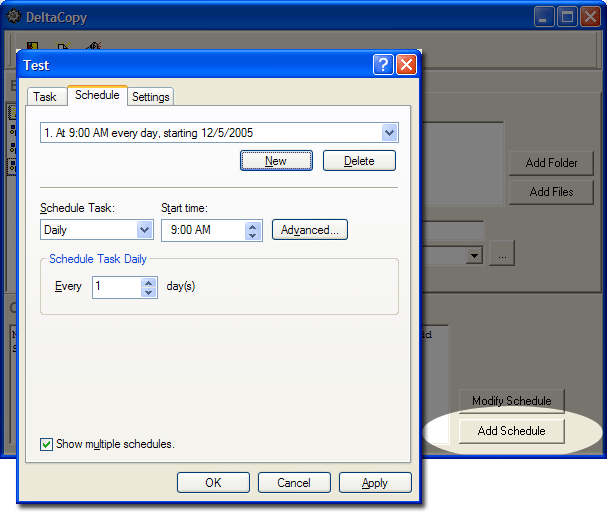Switch to the Task tab

pyautogui.click(x=45, y=96)
